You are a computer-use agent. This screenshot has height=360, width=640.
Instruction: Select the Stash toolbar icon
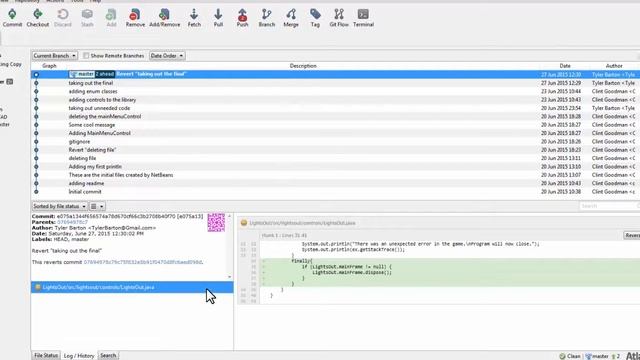click(87, 18)
